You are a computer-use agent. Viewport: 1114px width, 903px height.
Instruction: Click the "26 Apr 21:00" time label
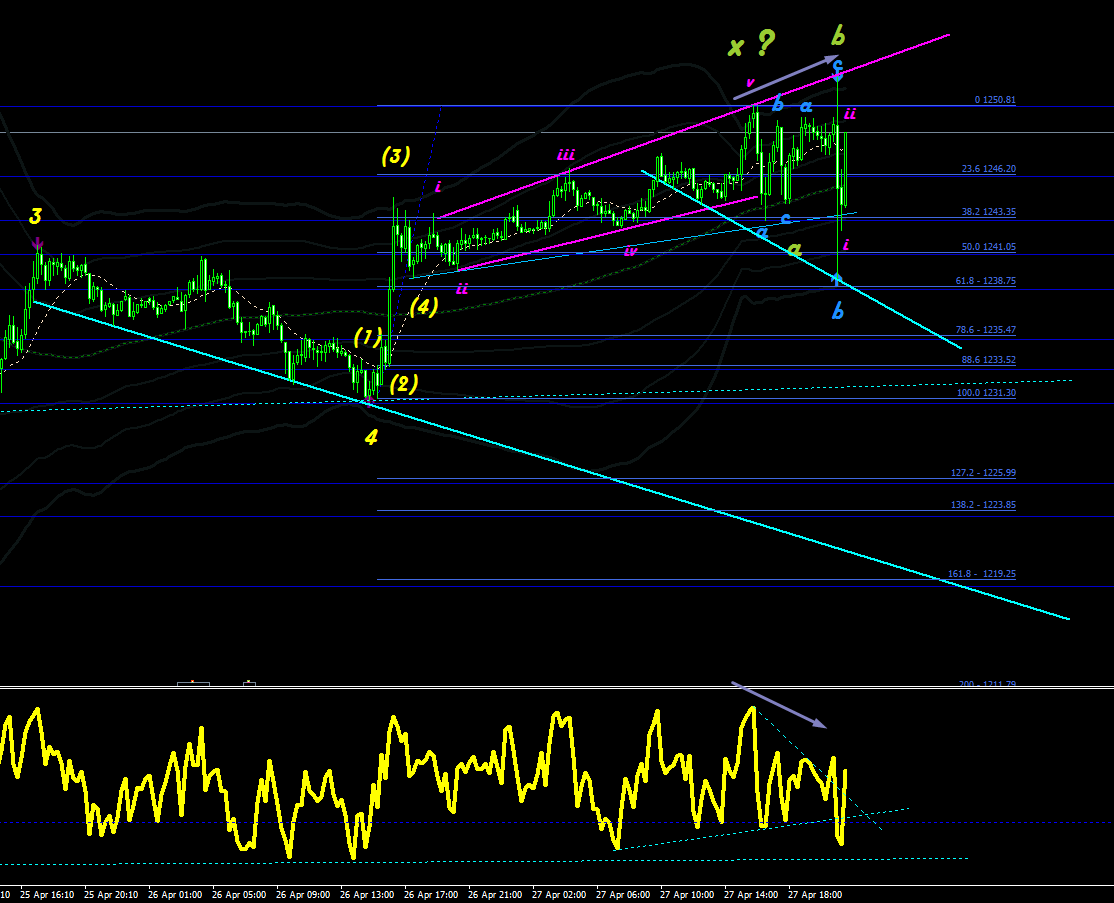coord(494,894)
